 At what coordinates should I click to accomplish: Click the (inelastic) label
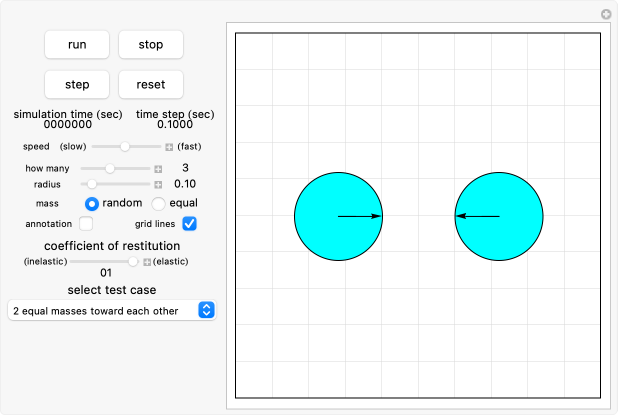tap(45, 261)
